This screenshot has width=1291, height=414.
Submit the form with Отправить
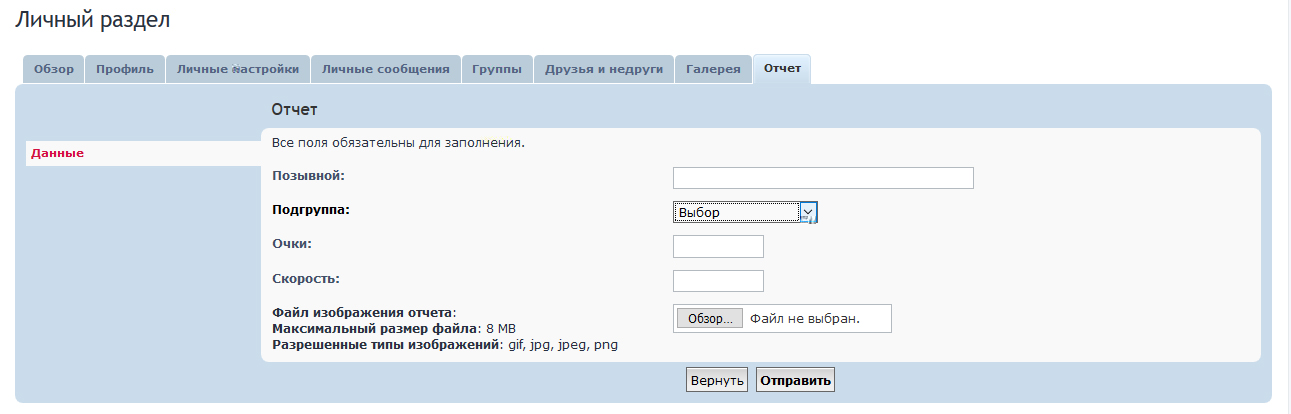pyautogui.click(x=795, y=380)
